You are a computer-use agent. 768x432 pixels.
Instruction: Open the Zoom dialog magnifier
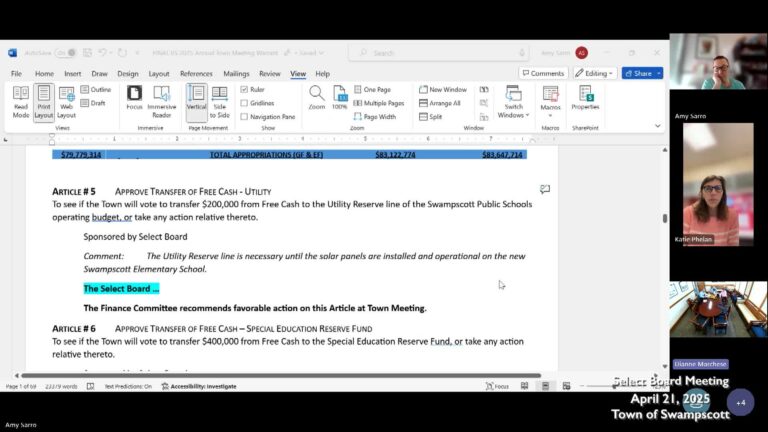(x=316, y=97)
